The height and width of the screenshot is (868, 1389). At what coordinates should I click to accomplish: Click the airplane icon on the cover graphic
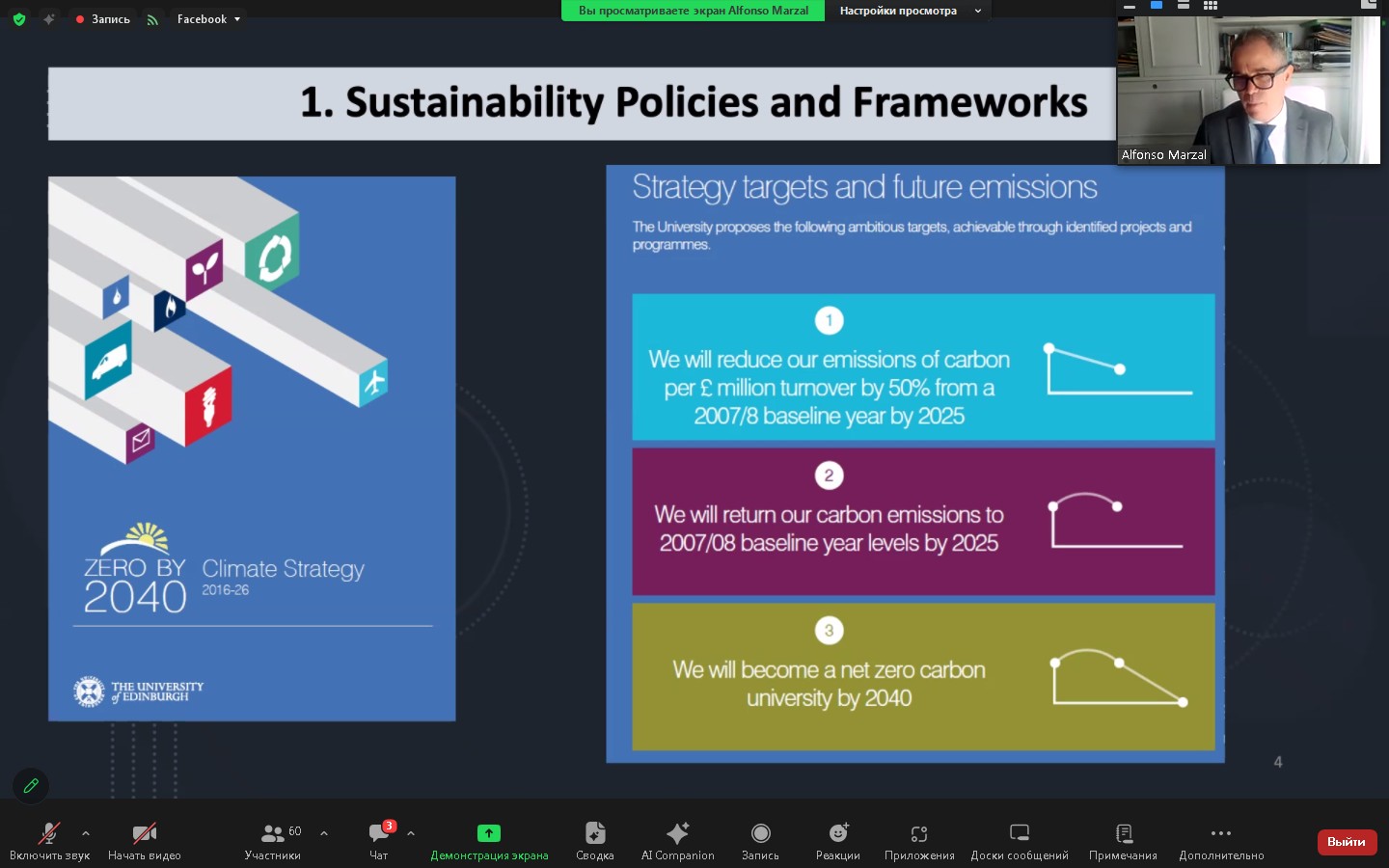pyautogui.click(x=373, y=382)
